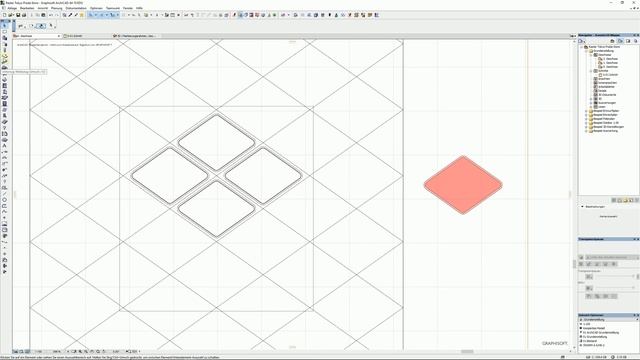This screenshot has width=640, height=360.
Task: Expand the Schnitte folder in Navigator
Action: (591, 71)
